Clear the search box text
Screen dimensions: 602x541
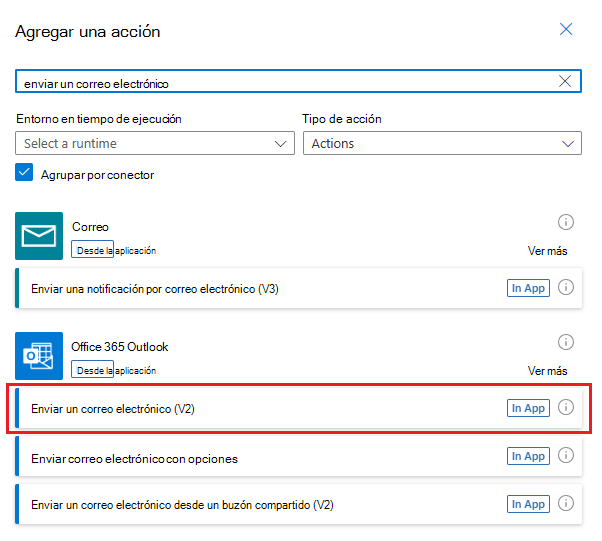coord(565,81)
